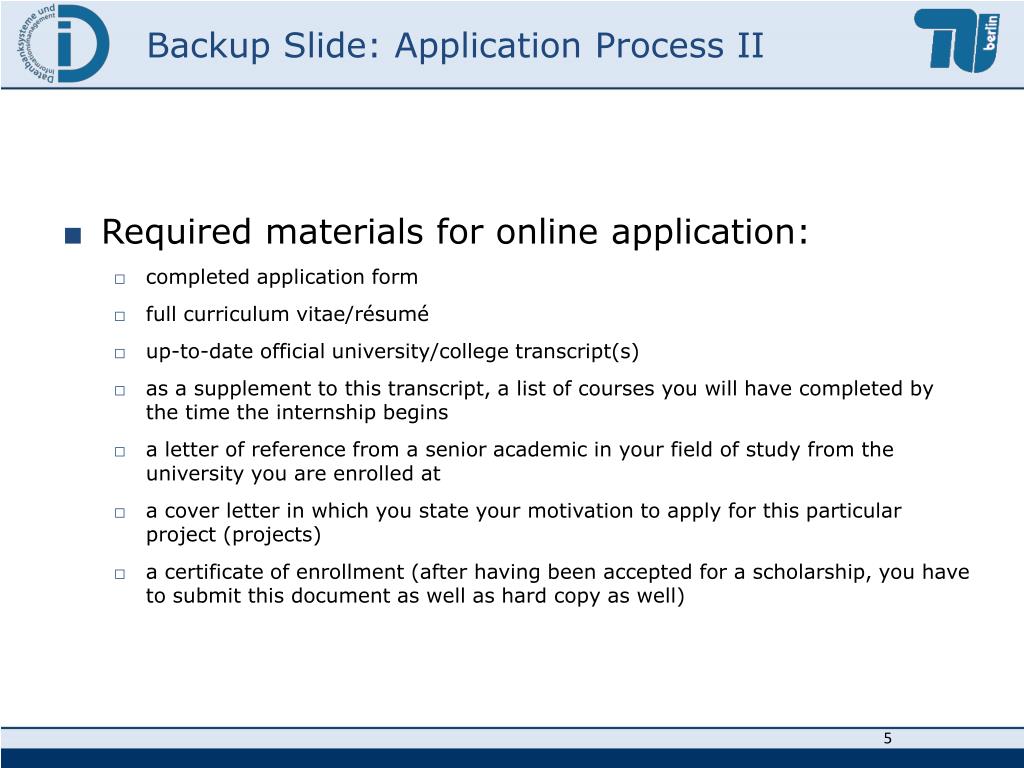The width and height of the screenshot is (1024, 768).
Task: Click the dark blue footer bar
Action: [x=512, y=758]
